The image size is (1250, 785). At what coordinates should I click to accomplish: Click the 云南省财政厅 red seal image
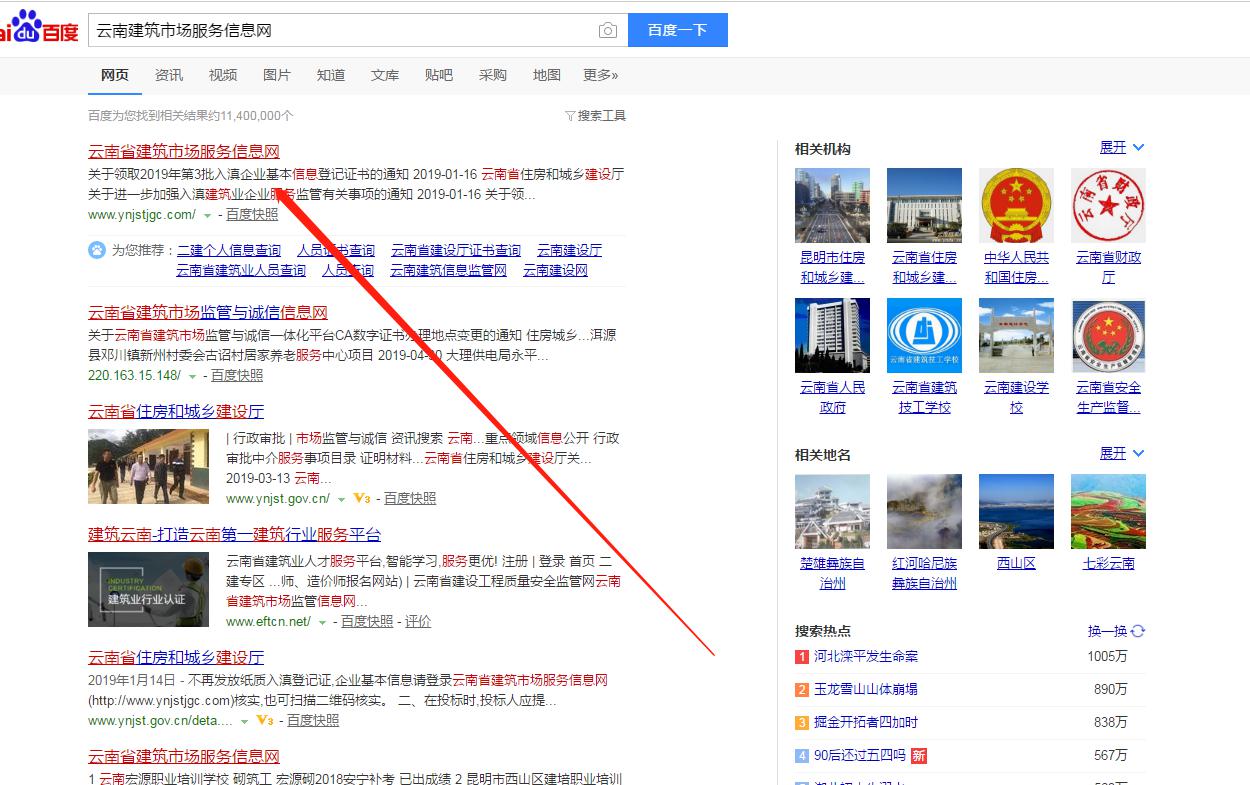pos(1108,205)
